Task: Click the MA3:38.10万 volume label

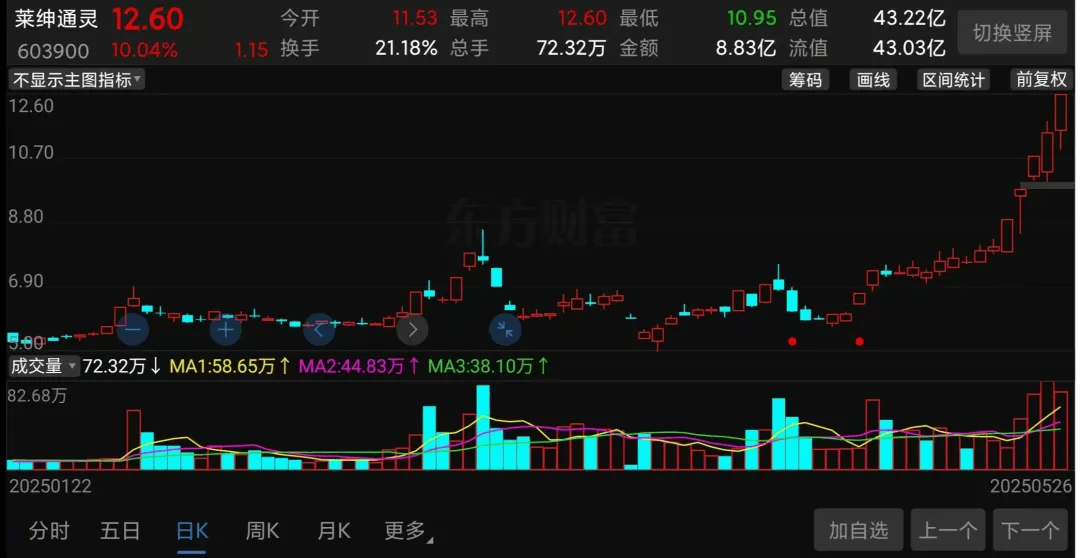Action: pyautogui.click(x=488, y=366)
